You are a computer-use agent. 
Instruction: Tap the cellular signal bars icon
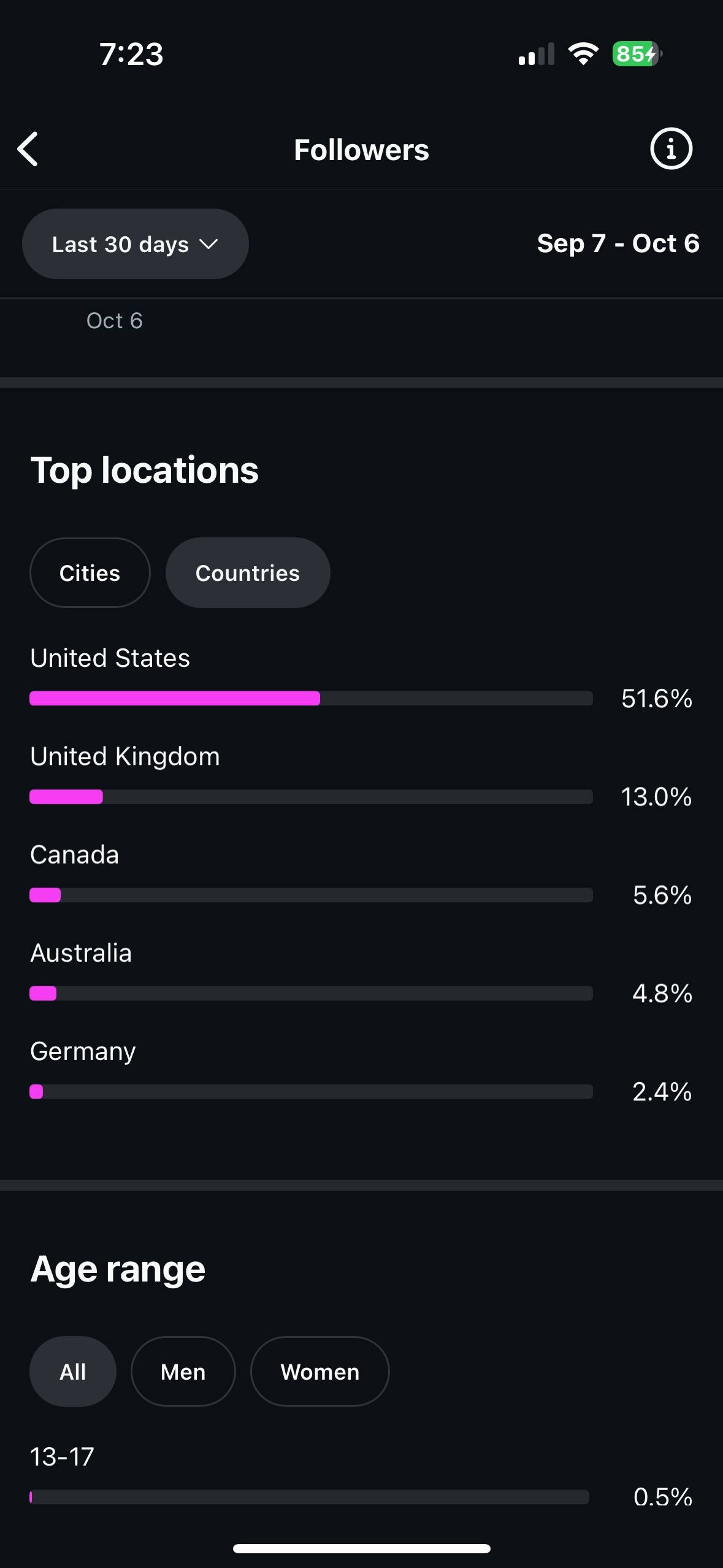[x=536, y=55]
